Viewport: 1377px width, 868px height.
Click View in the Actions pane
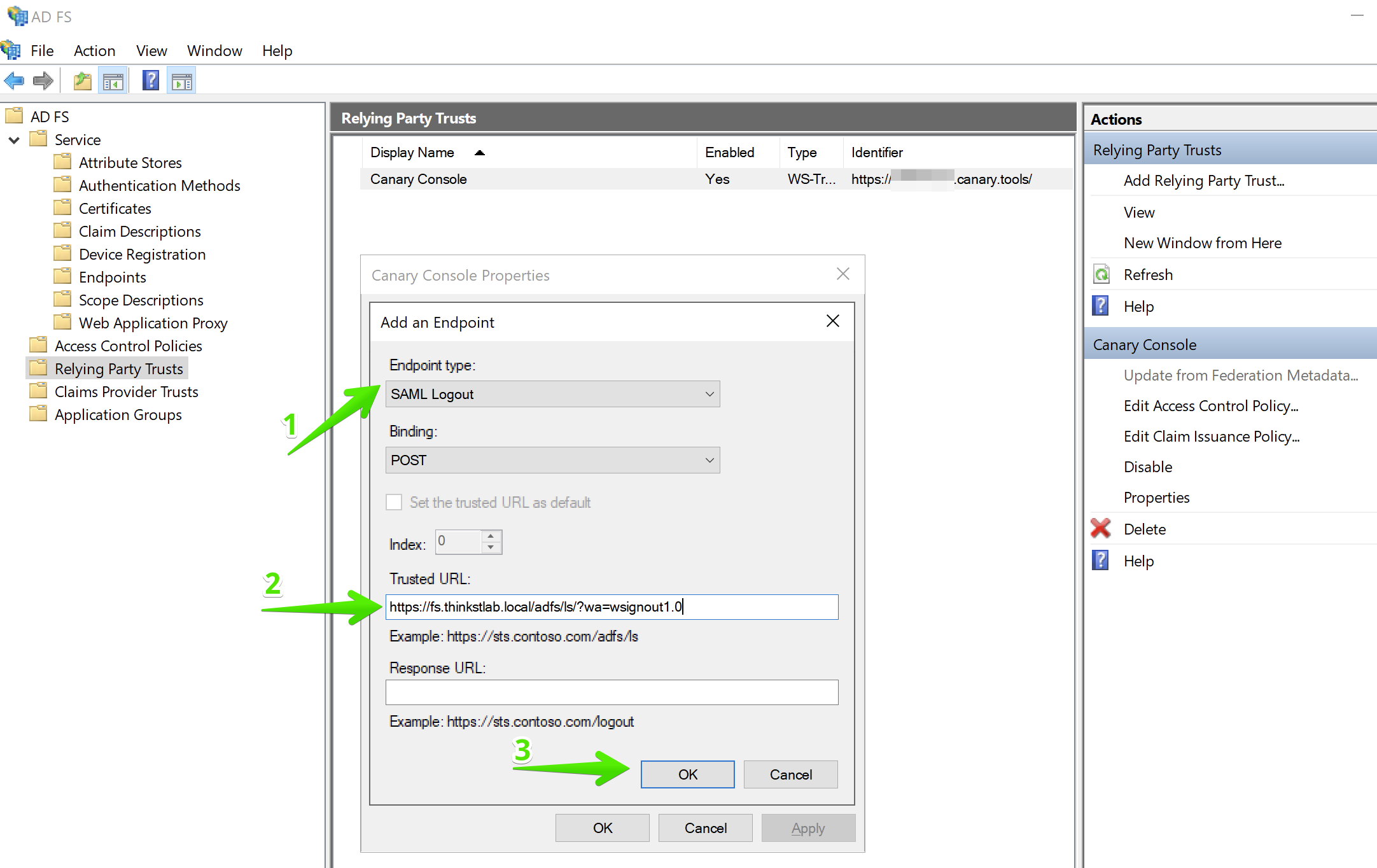(1139, 213)
